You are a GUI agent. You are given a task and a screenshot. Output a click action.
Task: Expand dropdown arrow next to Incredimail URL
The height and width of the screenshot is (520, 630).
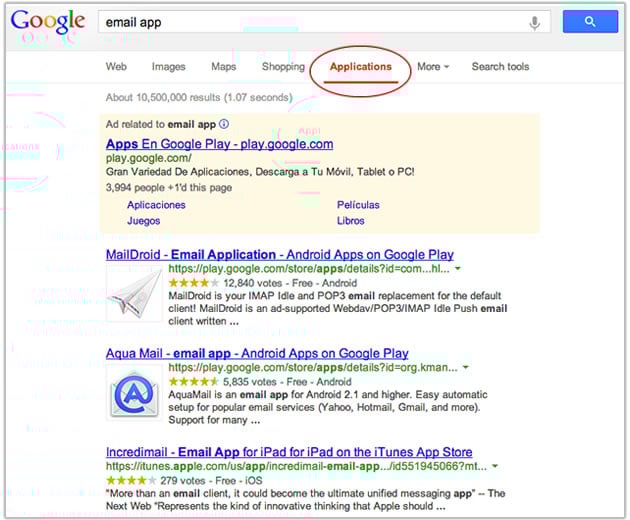(495, 466)
